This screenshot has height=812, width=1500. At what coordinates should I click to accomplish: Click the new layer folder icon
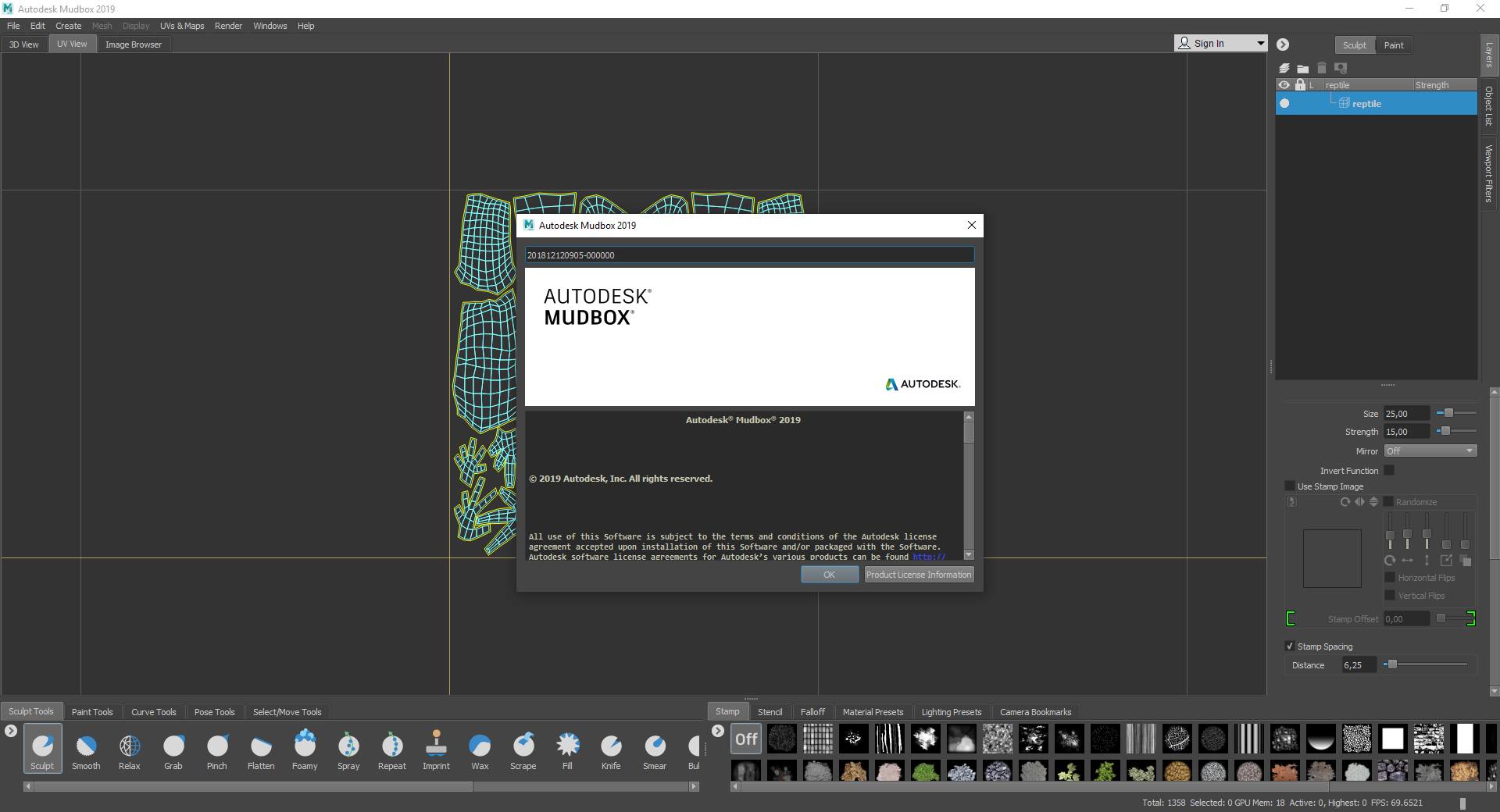point(1302,68)
